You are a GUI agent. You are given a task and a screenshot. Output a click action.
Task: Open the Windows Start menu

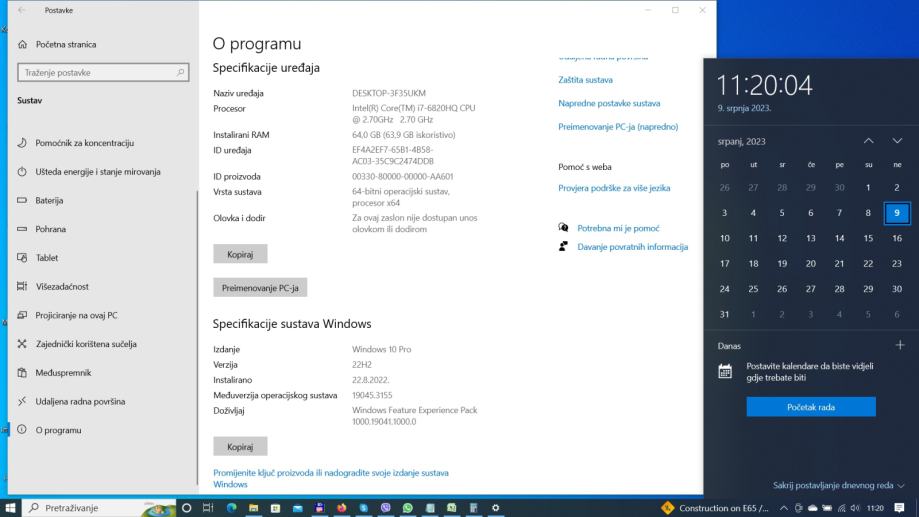(10, 508)
